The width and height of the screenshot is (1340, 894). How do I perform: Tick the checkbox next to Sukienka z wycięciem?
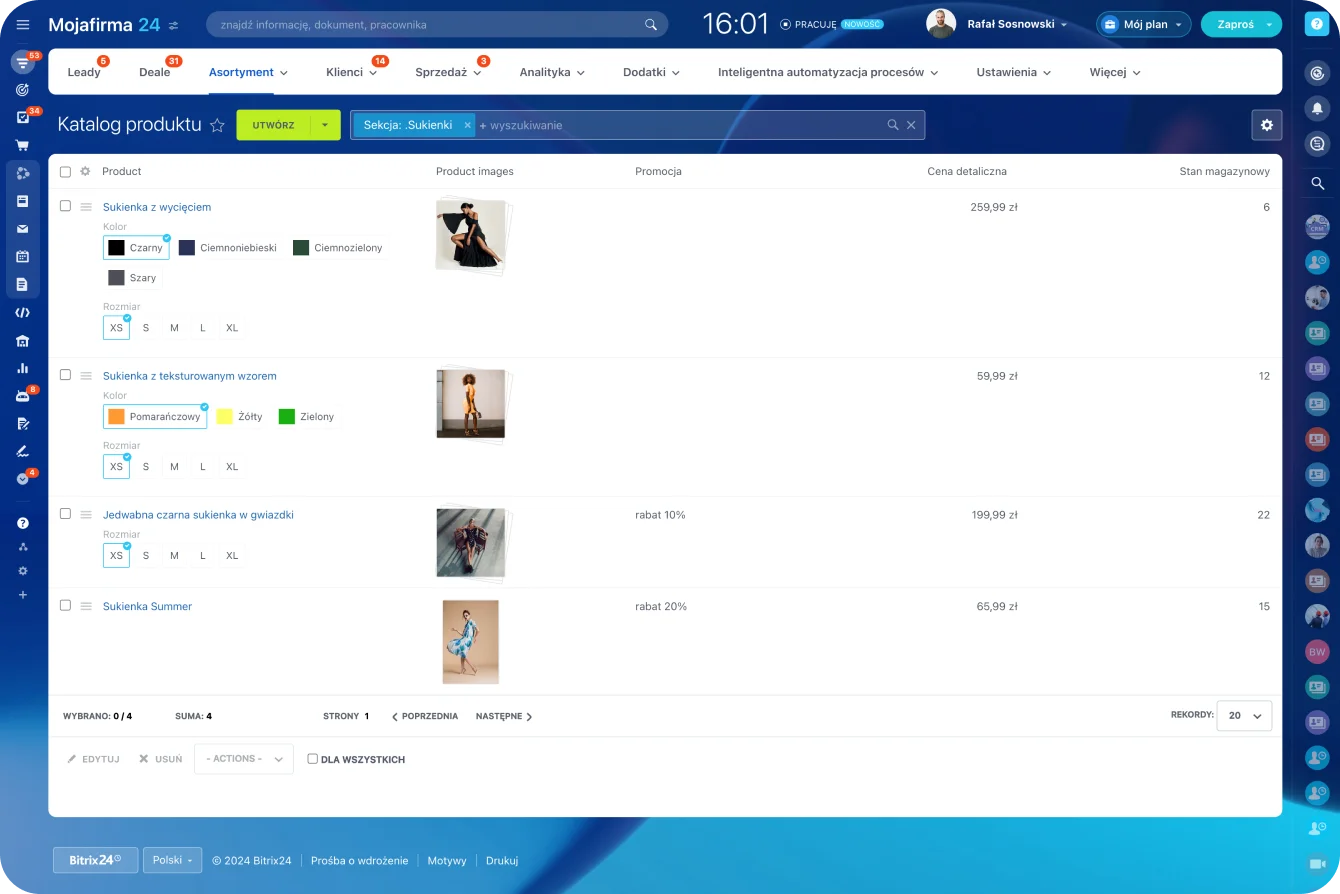(x=65, y=205)
